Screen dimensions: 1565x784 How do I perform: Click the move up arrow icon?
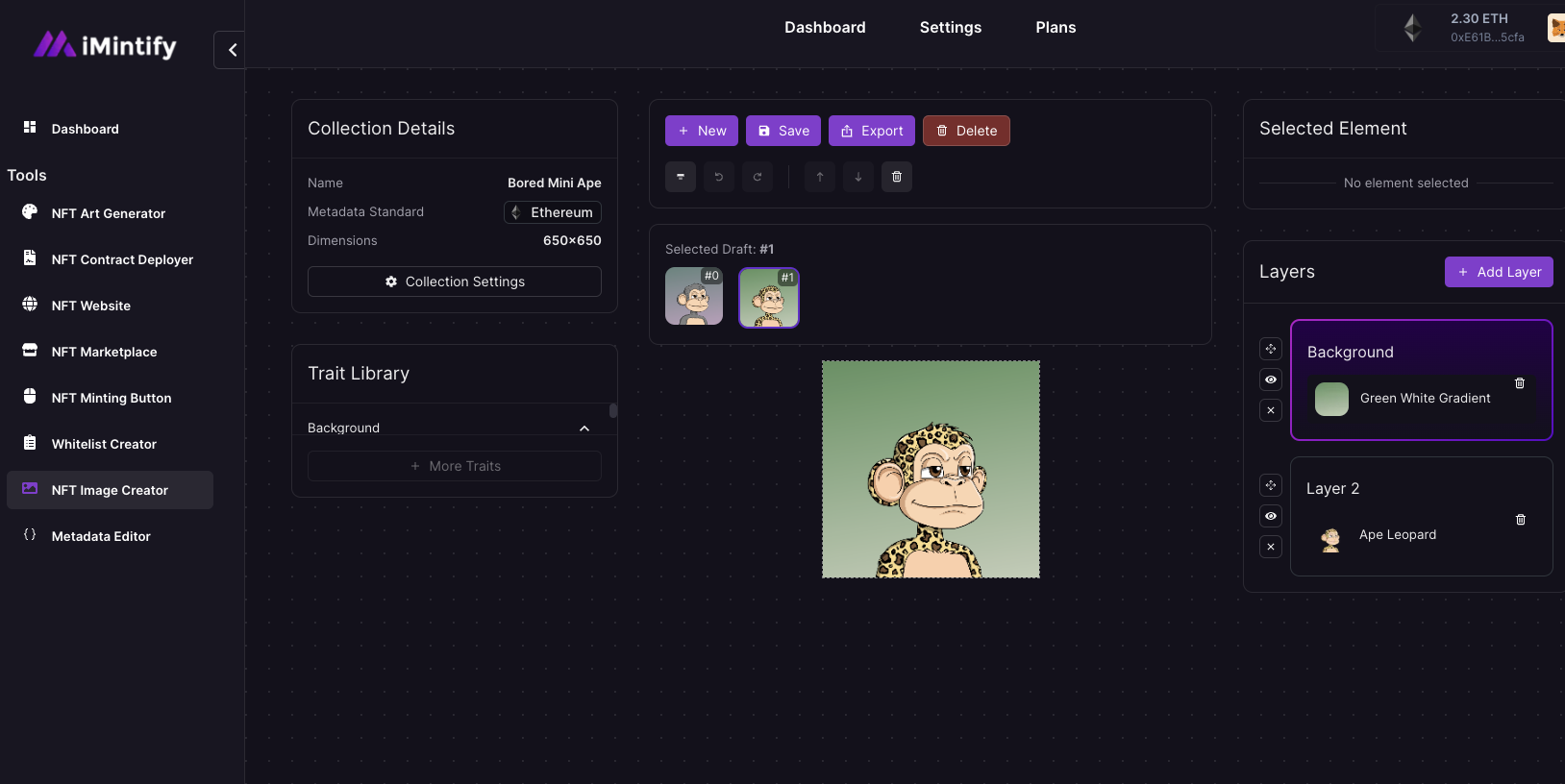pyautogui.click(x=820, y=177)
